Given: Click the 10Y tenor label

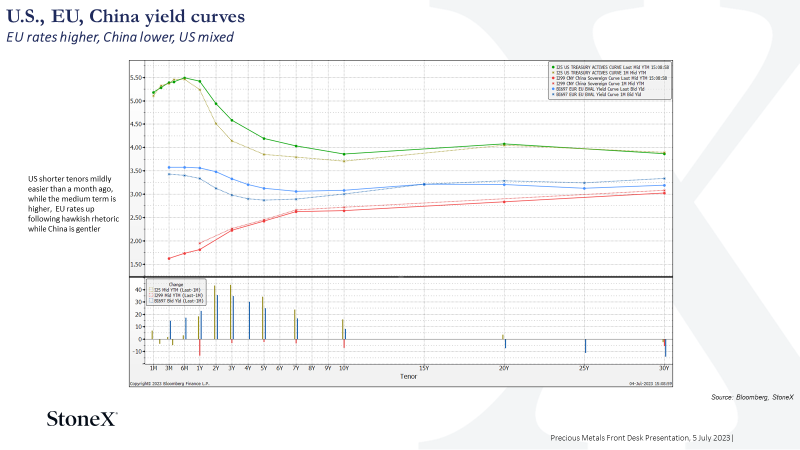Looking at the screenshot, I should pyautogui.click(x=344, y=368).
